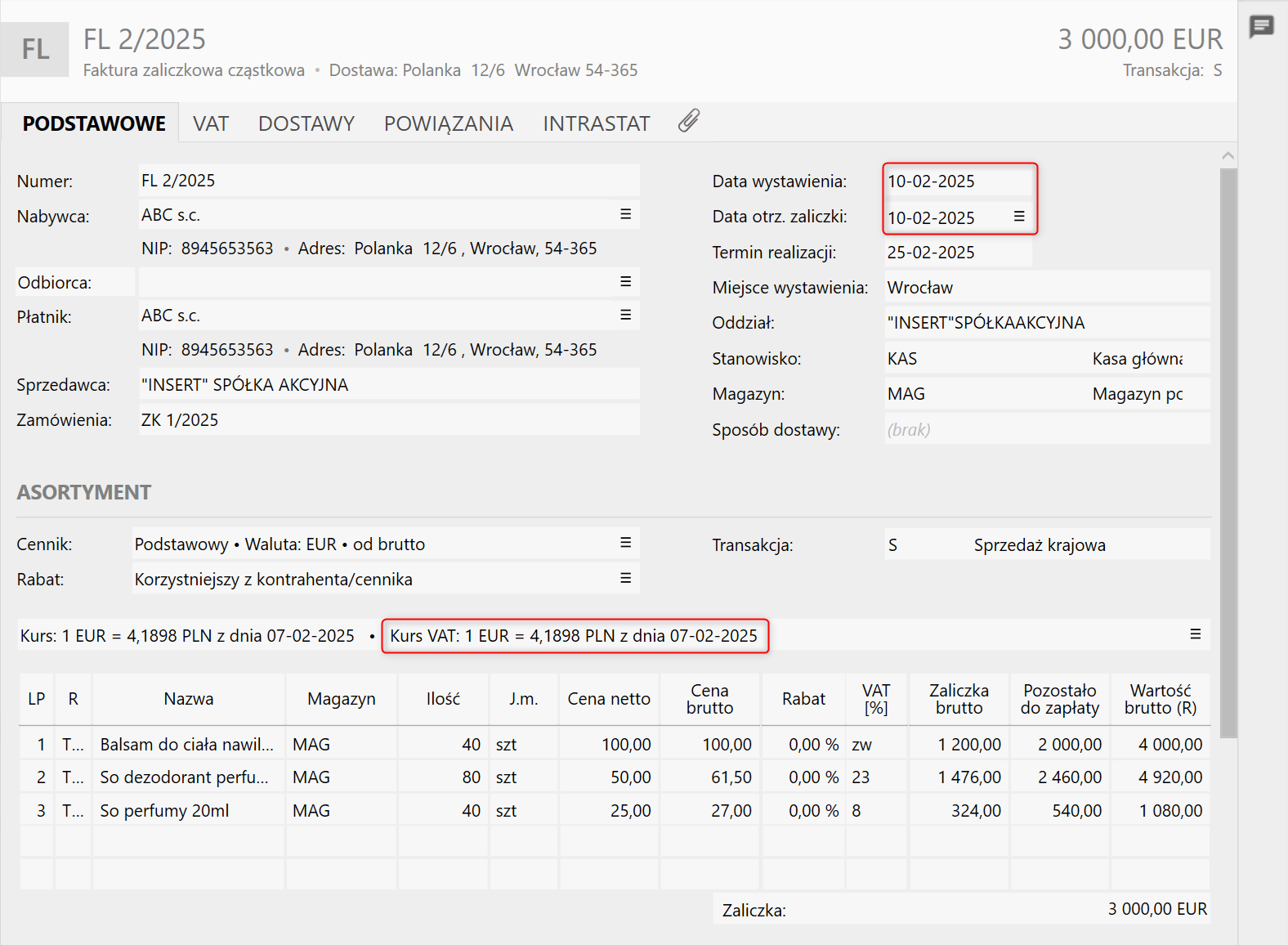Viewport: 1288px width, 945px height.
Task: Select the POWIĄZANIA tab
Action: click(x=449, y=123)
